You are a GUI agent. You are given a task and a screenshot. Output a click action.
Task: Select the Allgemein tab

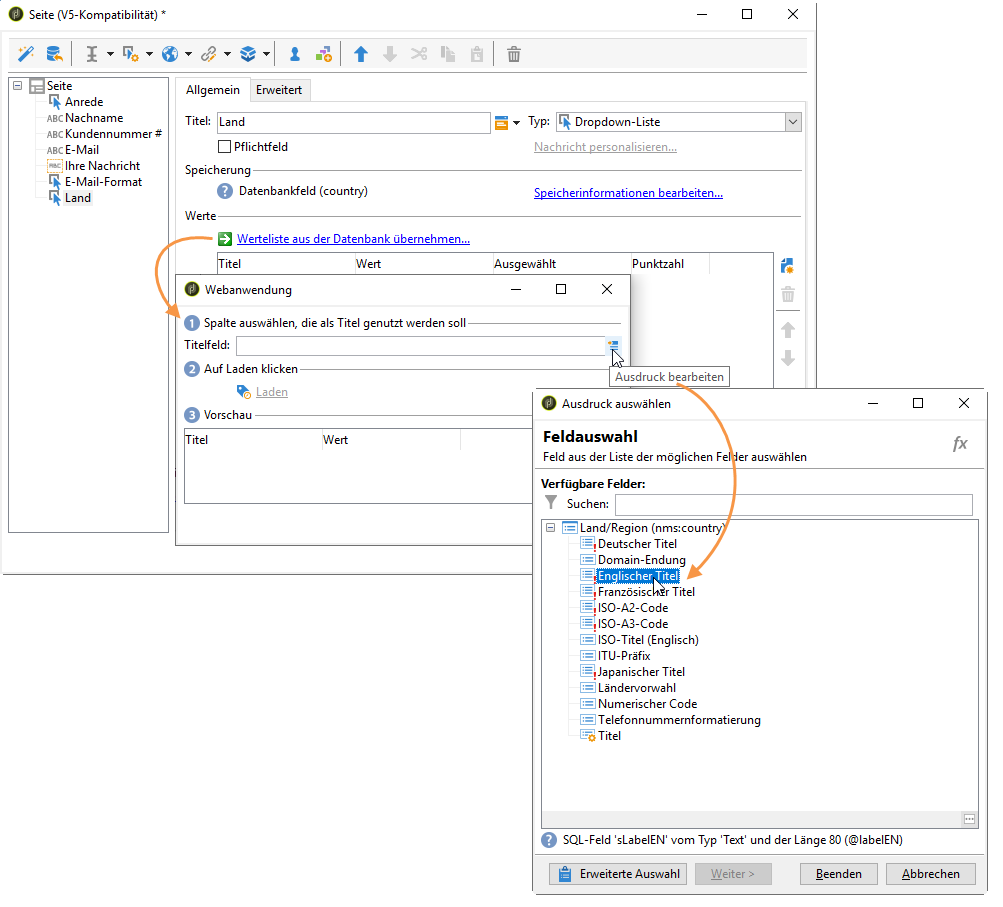click(212, 90)
